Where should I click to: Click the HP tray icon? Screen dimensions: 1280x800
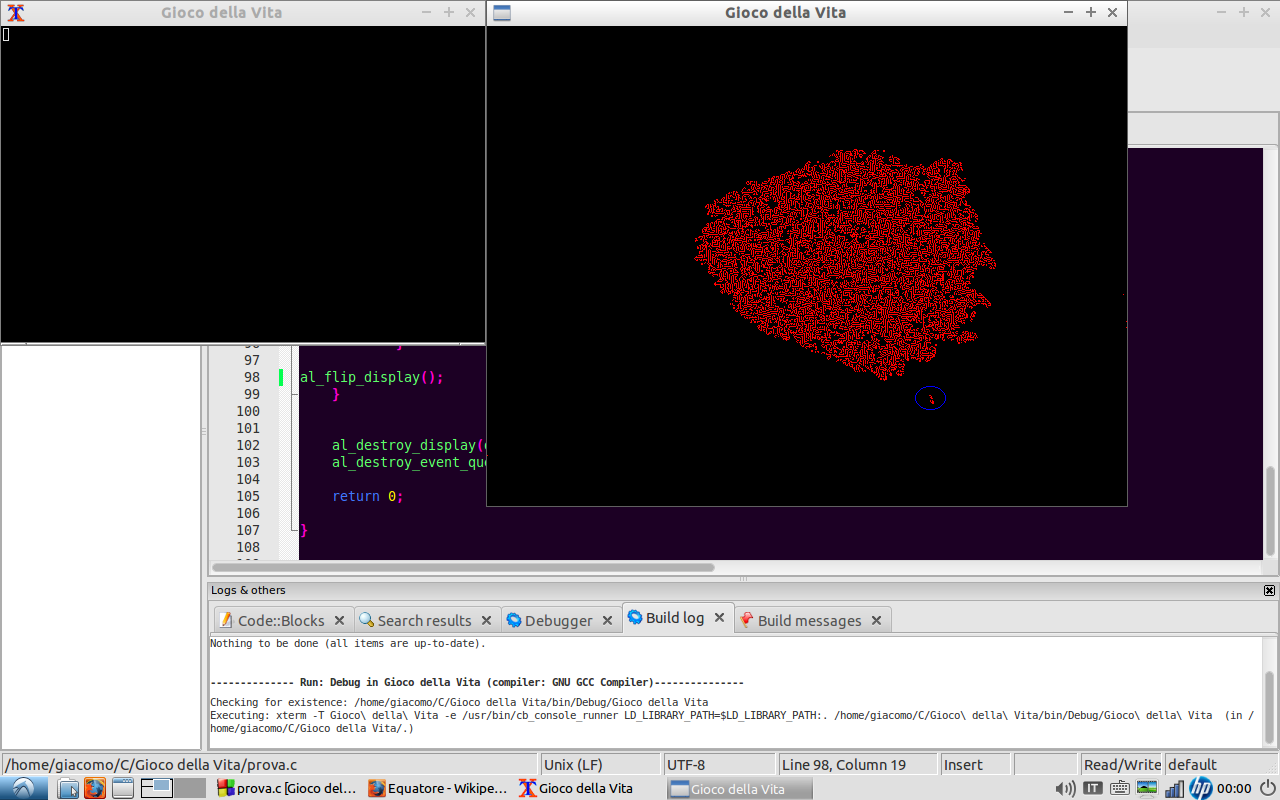1201,789
